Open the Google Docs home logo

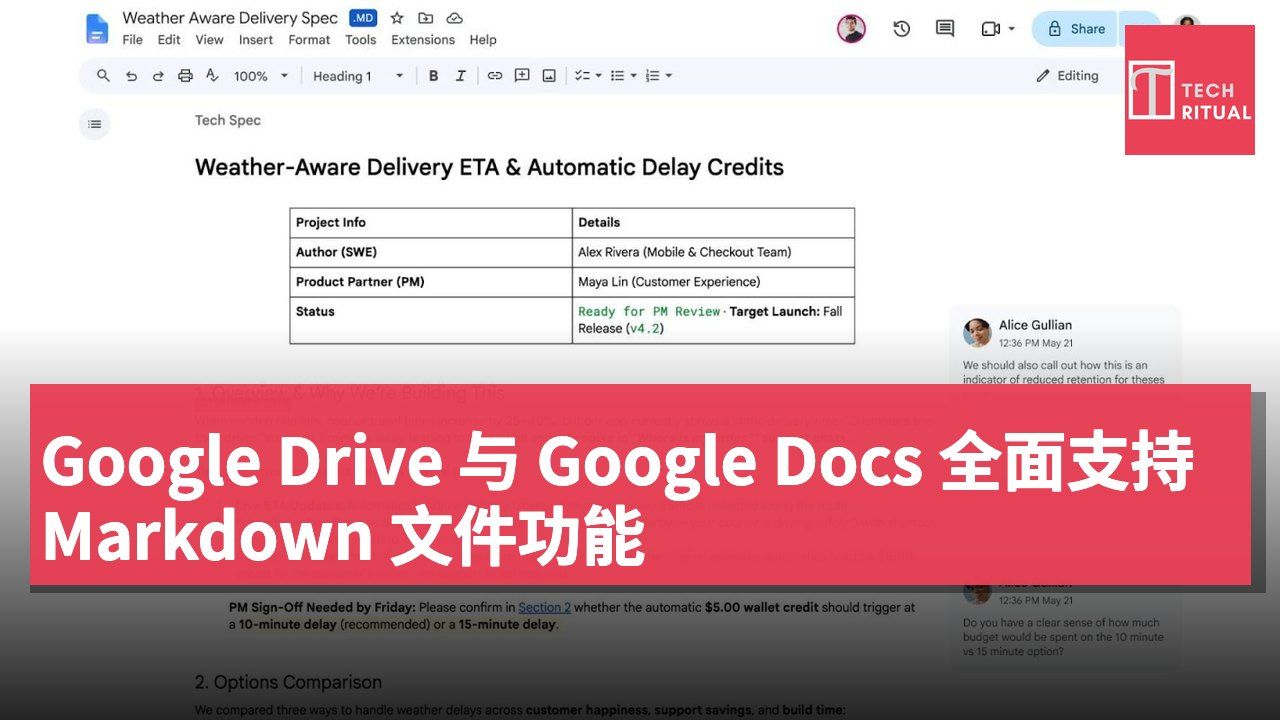click(97, 29)
